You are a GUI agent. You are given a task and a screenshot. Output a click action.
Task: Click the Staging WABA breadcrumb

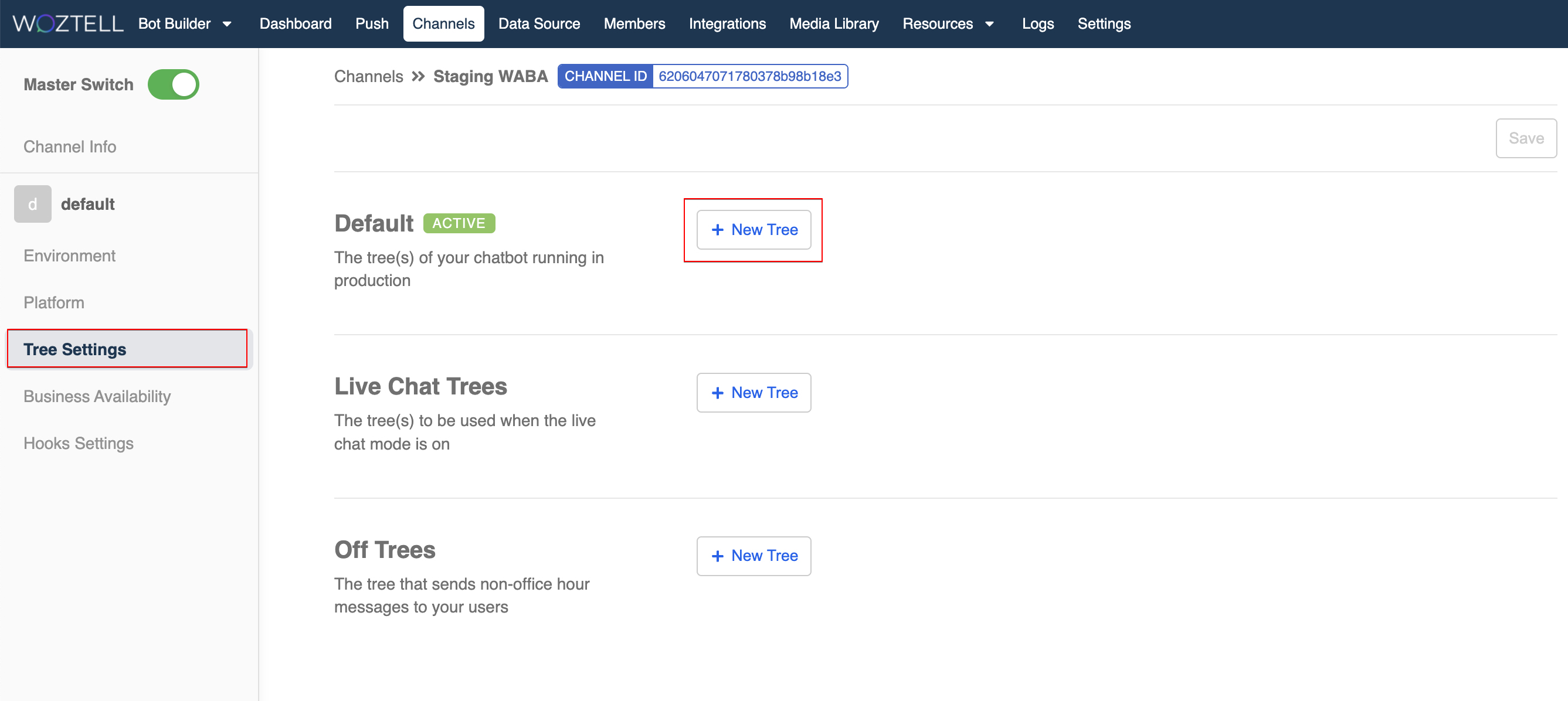point(490,76)
